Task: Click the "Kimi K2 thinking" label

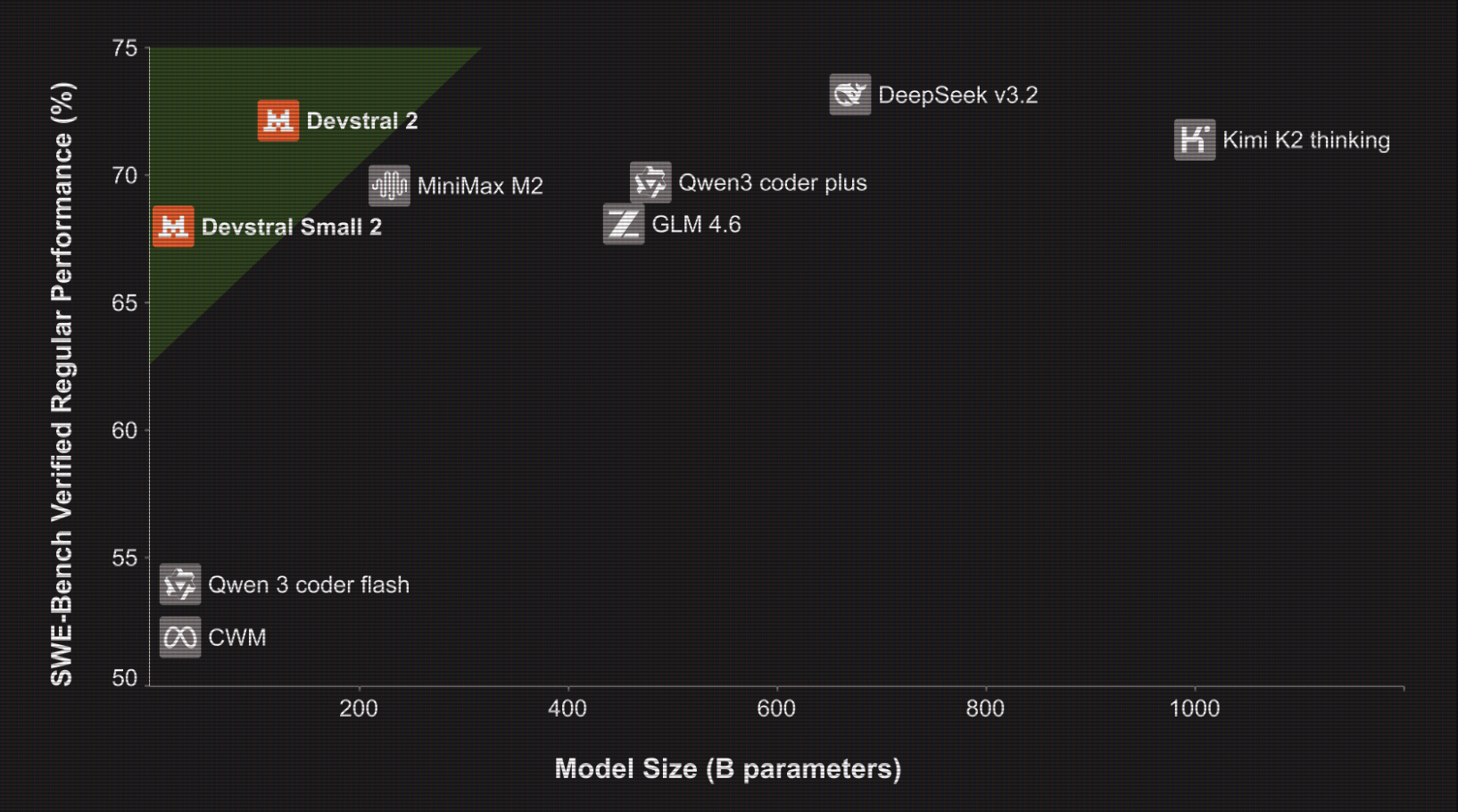Action: tap(1305, 140)
